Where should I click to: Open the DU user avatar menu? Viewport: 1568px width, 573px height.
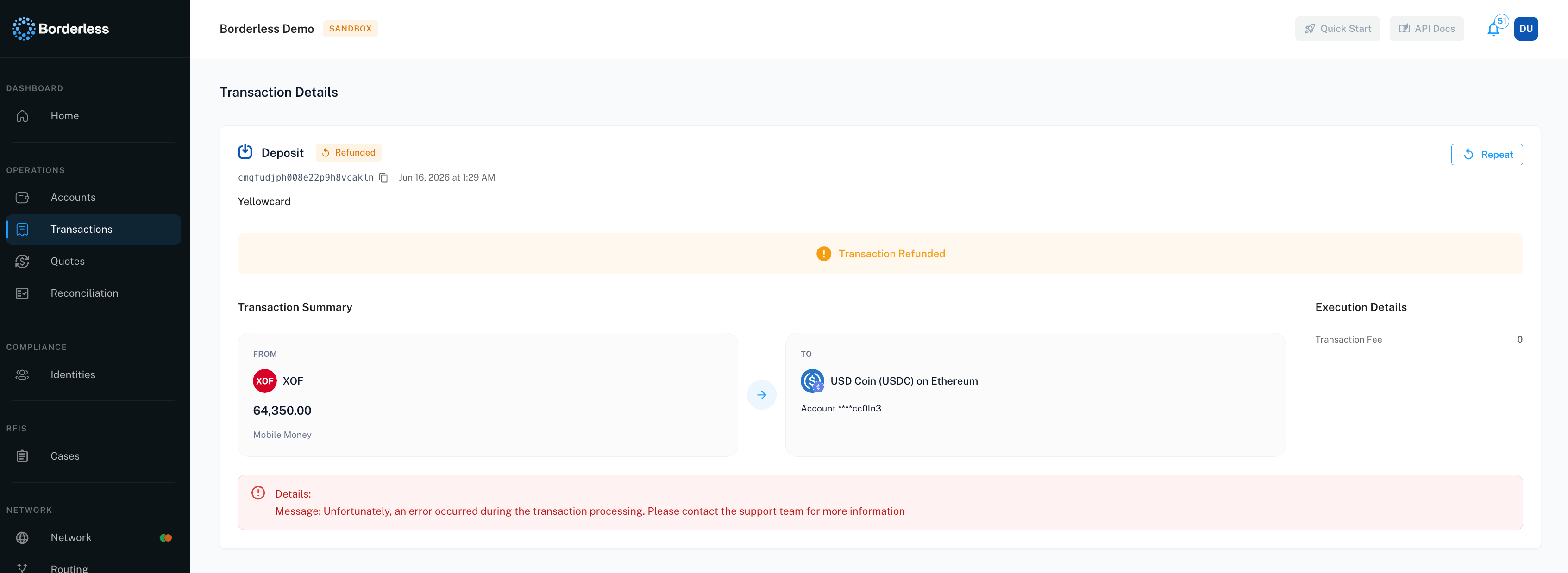pos(1526,29)
